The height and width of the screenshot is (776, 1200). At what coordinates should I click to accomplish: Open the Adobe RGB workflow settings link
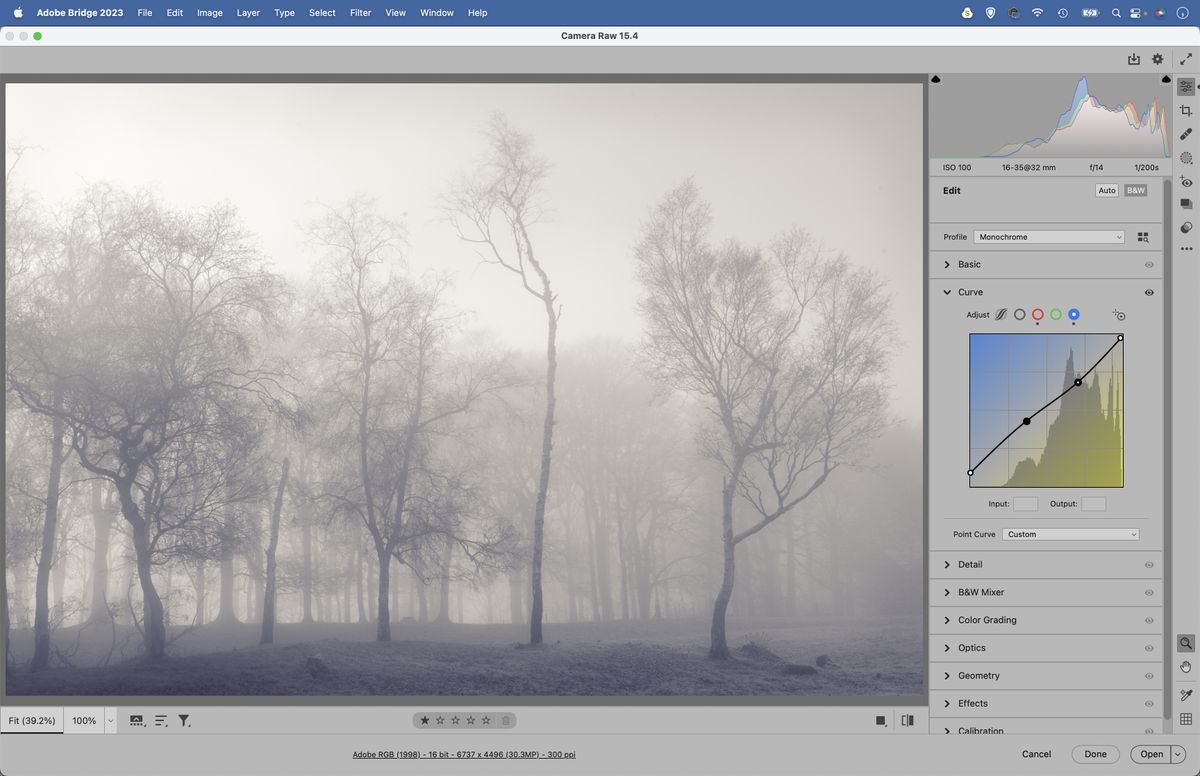tap(464, 754)
